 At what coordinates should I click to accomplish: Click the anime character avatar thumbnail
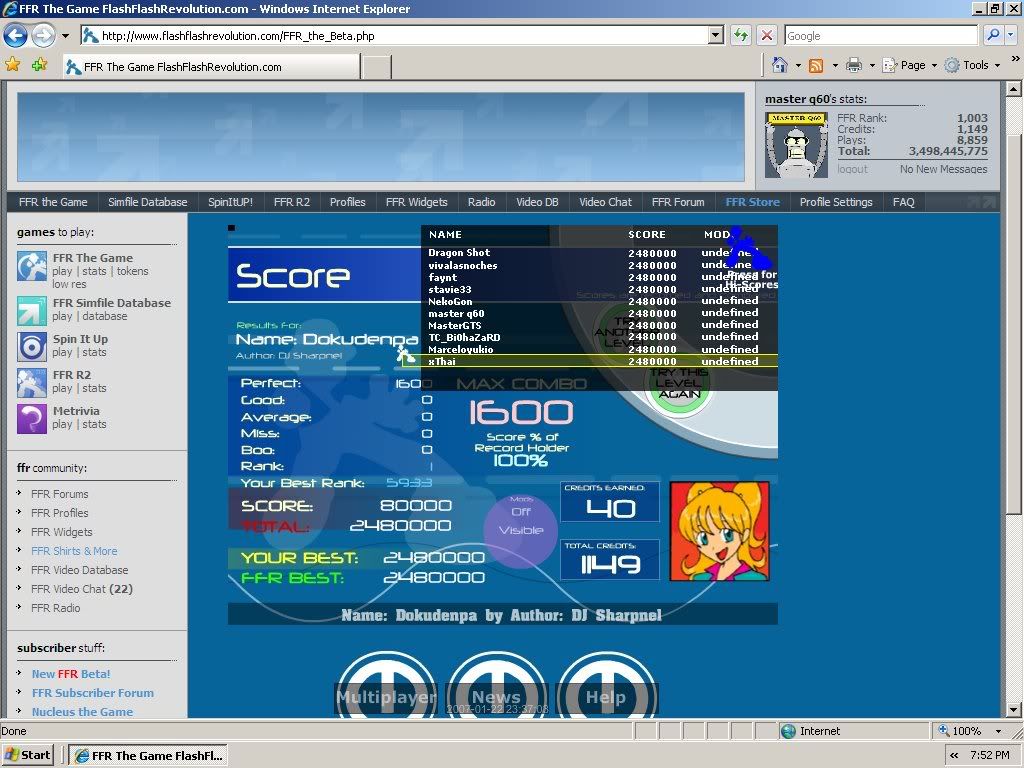tap(719, 531)
